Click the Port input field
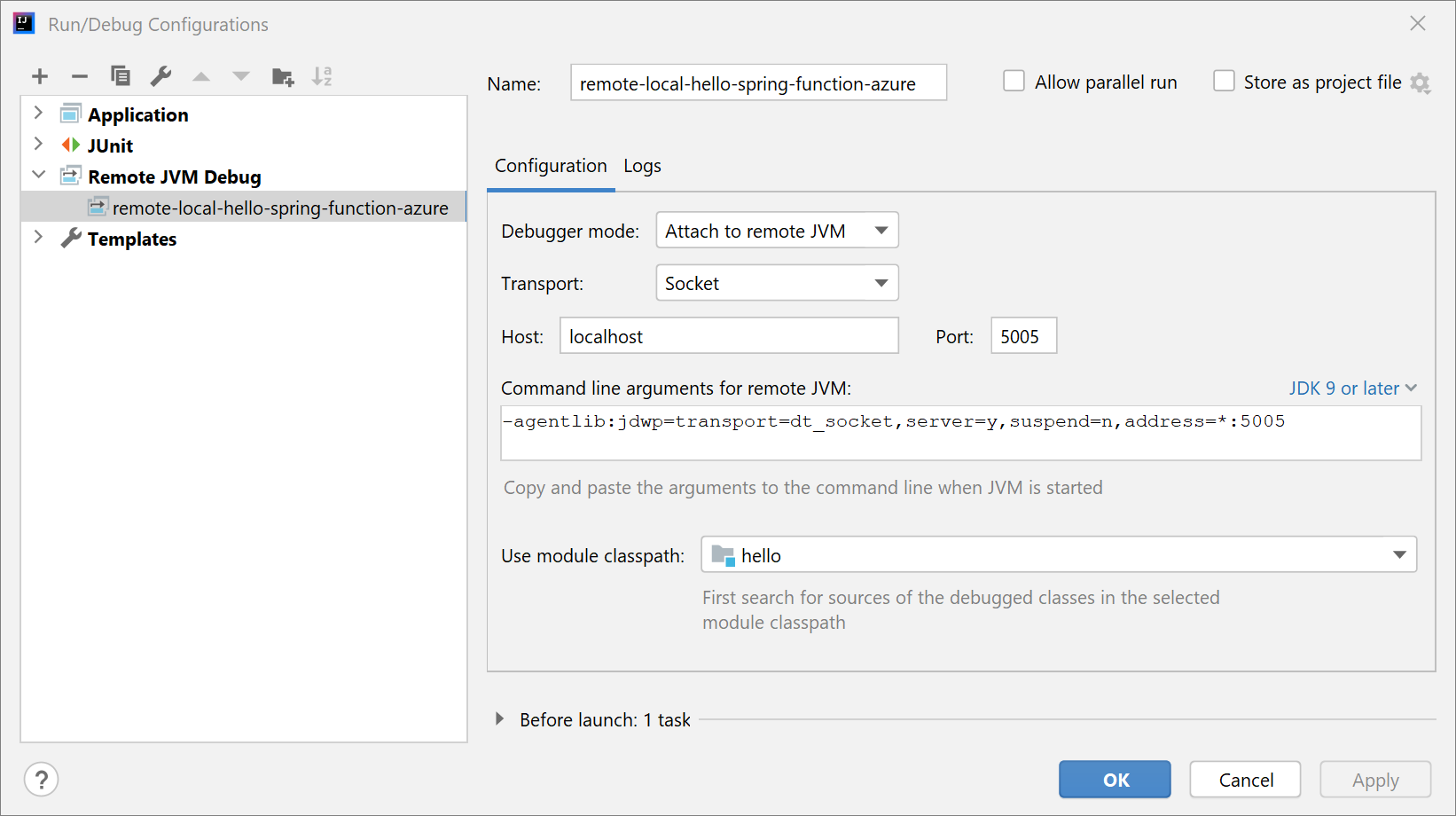 click(1022, 335)
